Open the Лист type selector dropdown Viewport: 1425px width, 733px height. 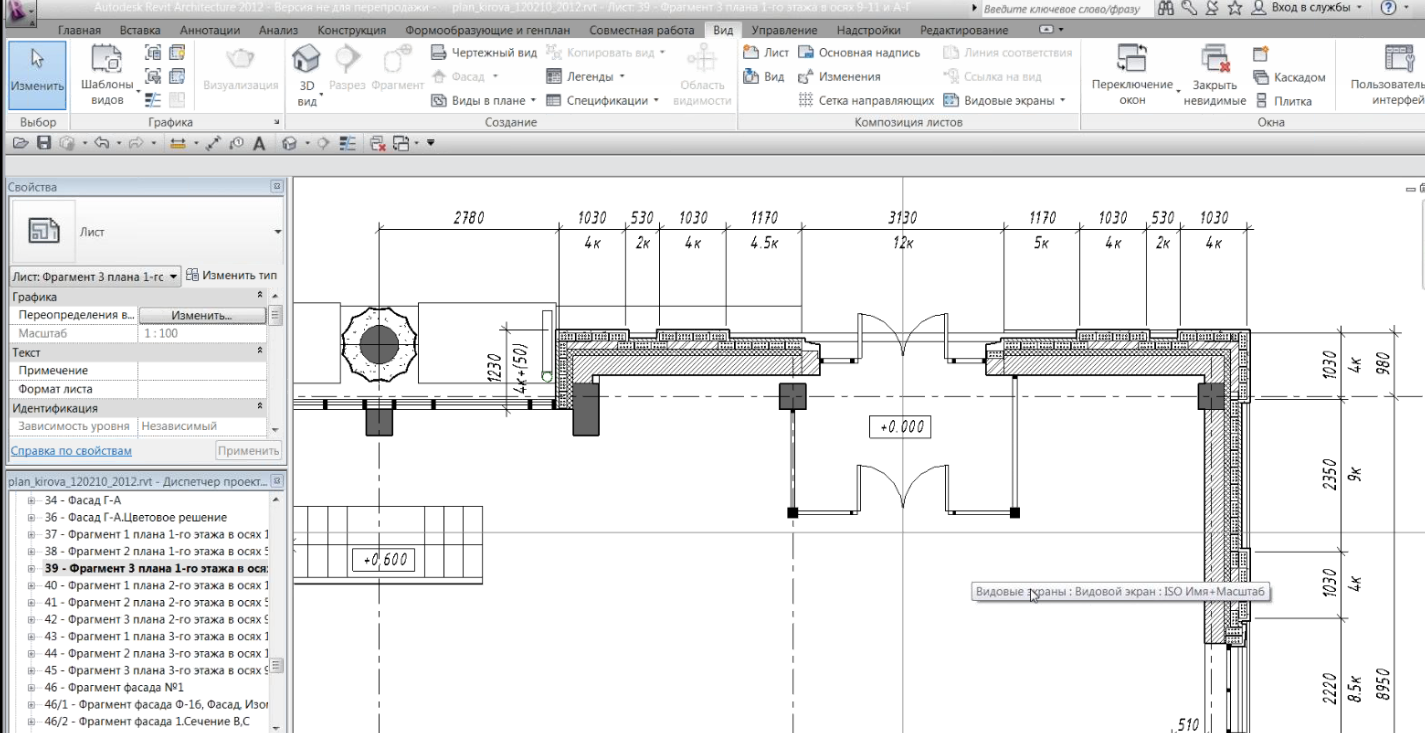coord(277,232)
